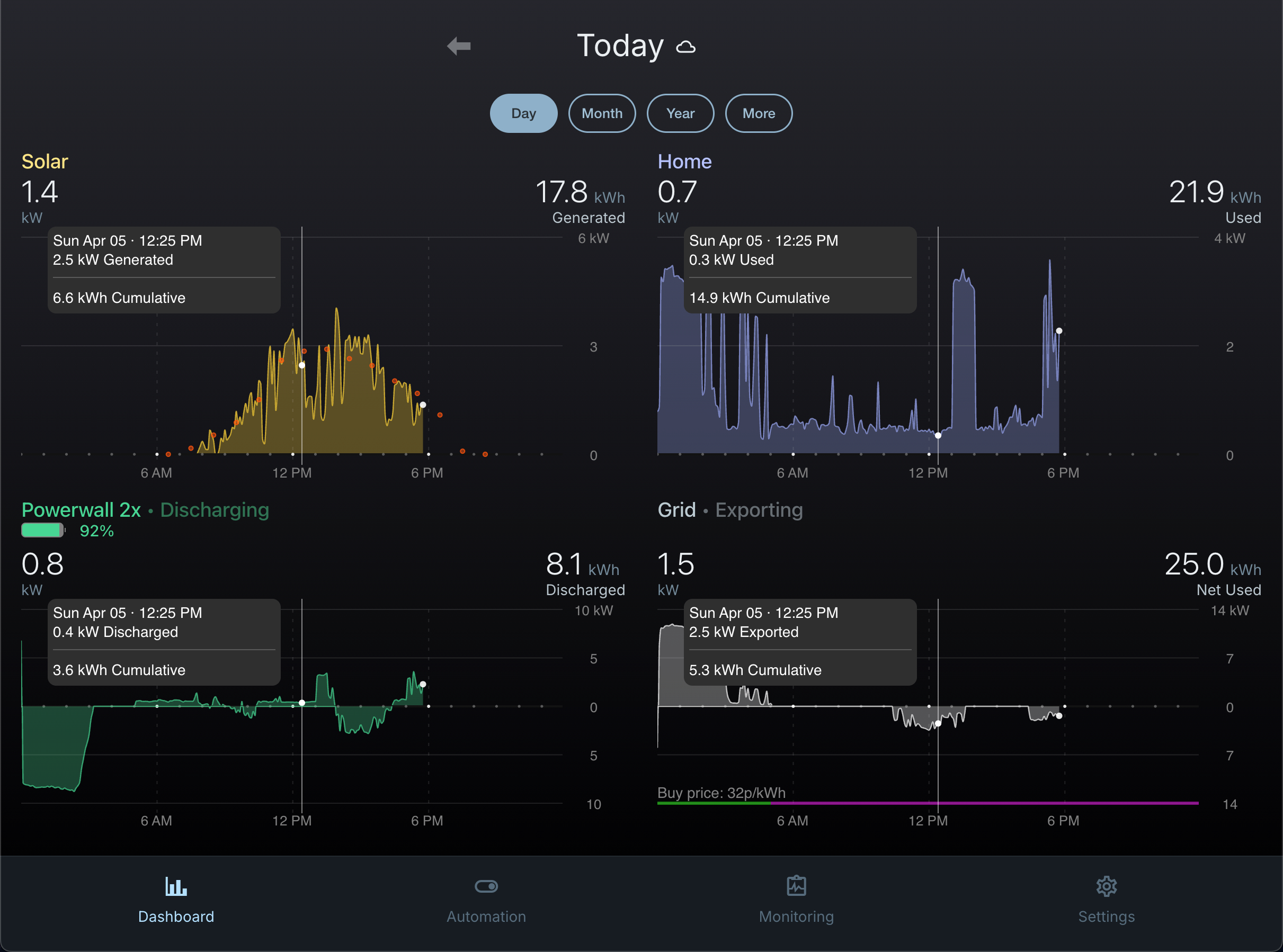The width and height of the screenshot is (1283, 952).
Task: Click the Home chart's 12:25 PM data point
Action: pos(938,435)
